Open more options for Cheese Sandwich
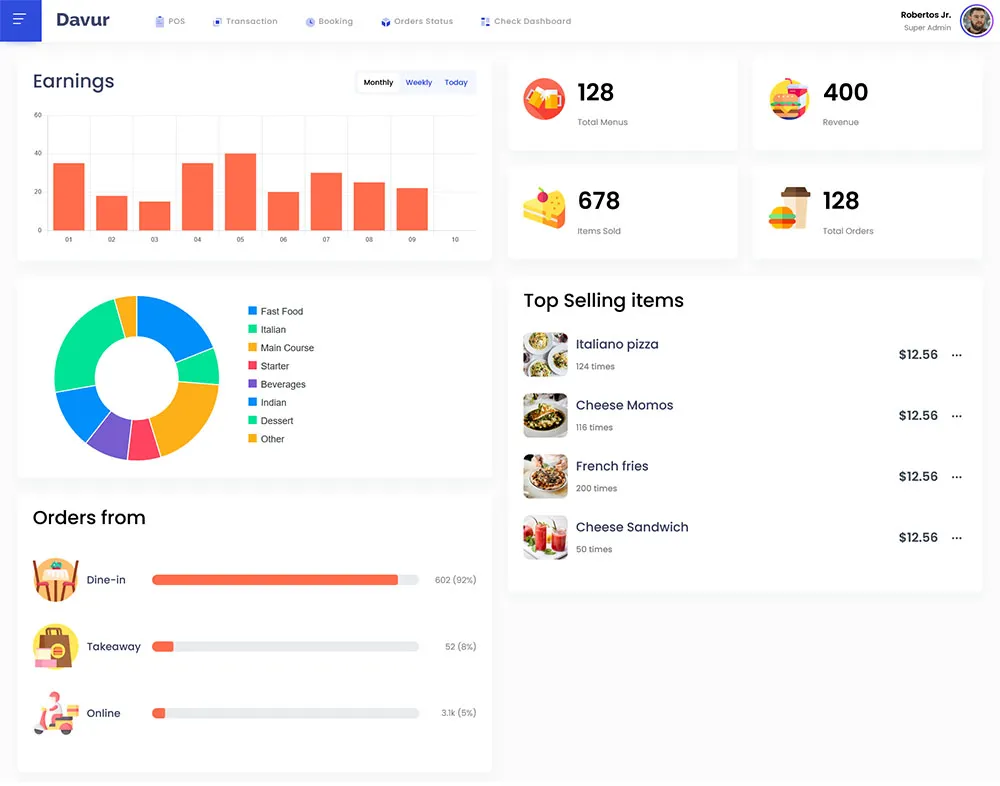The width and height of the screenshot is (1000, 786). point(957,538)
